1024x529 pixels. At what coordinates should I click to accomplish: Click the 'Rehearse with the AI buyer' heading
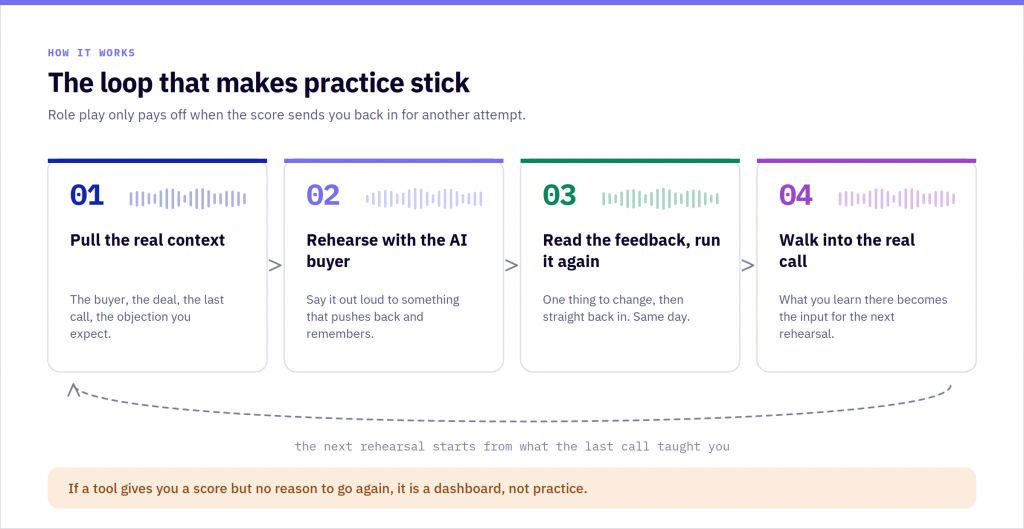pyautogui.click(x=387, y=251)
